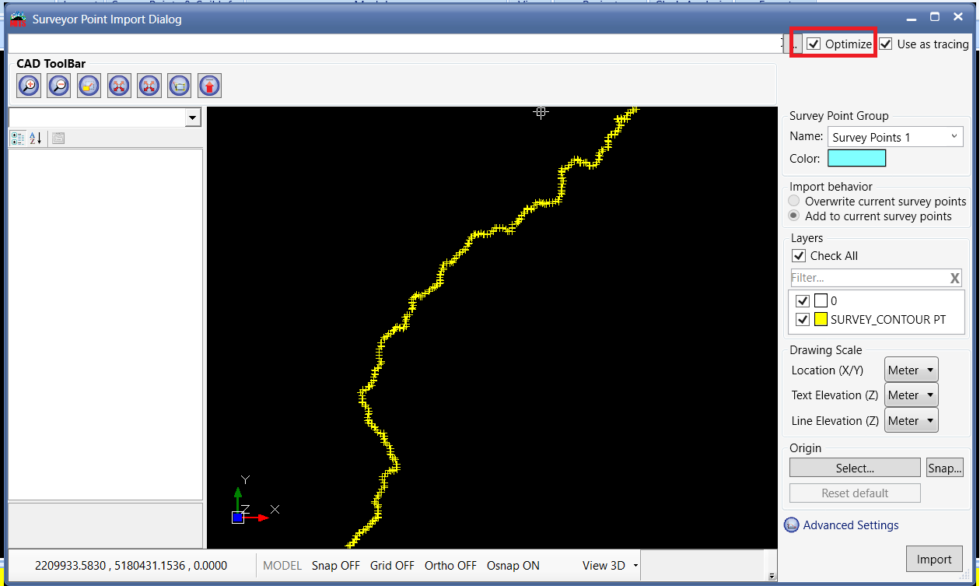Select the Zoom Out tool in CAD ToolBar
980x586 pixels.
[58, 85]
